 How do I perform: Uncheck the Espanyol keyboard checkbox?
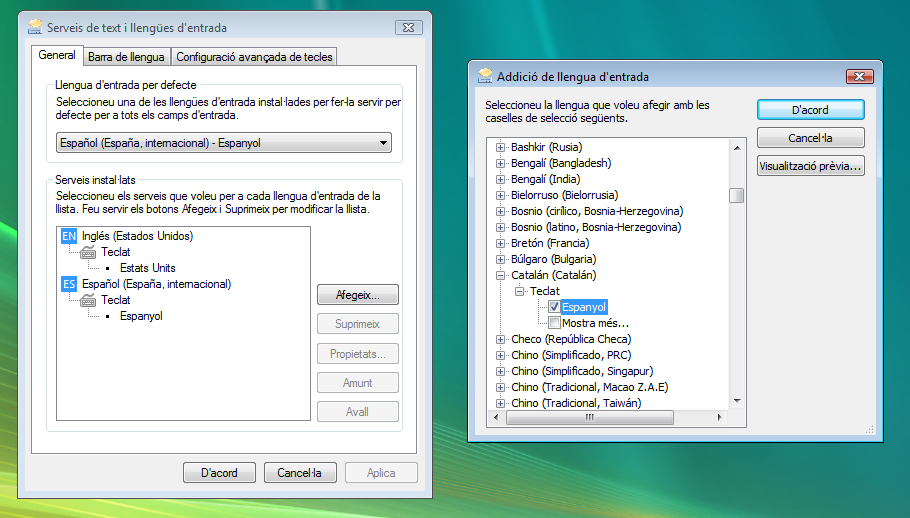(x=554, y=307)
